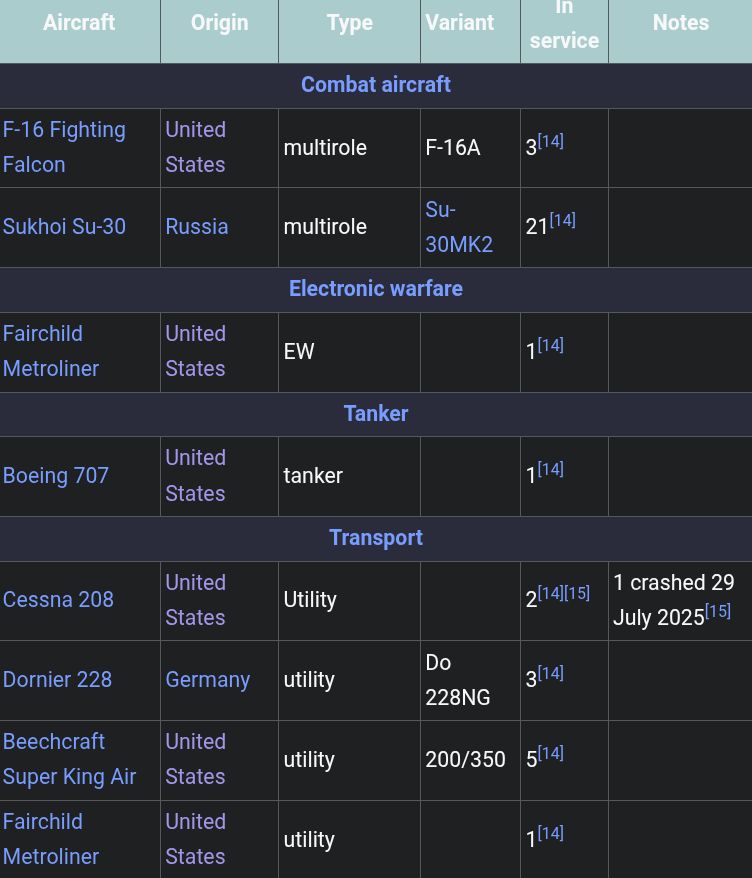The height and width of the screenshot is (878, 752).
Task: Follow the Germany origin link
Action: [x=207, y=680]
